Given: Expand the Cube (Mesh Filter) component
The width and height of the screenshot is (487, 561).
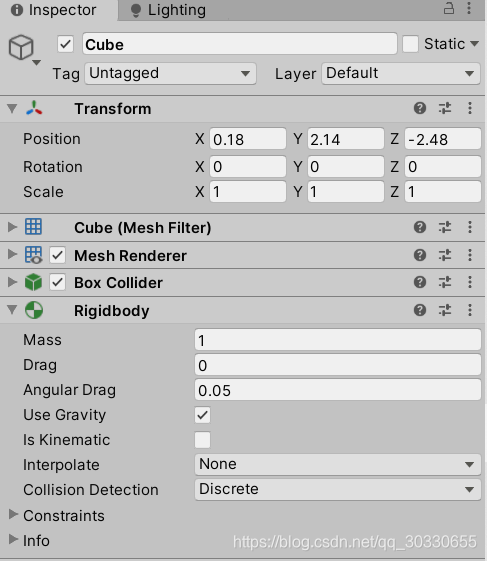Looking at the screenshot, I should point(12,227).
